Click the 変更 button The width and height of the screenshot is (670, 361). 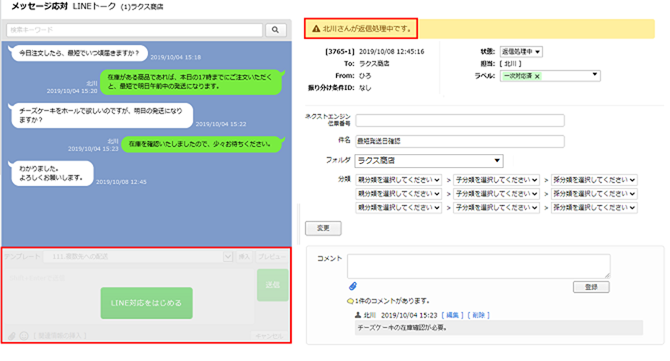[323, 228]
